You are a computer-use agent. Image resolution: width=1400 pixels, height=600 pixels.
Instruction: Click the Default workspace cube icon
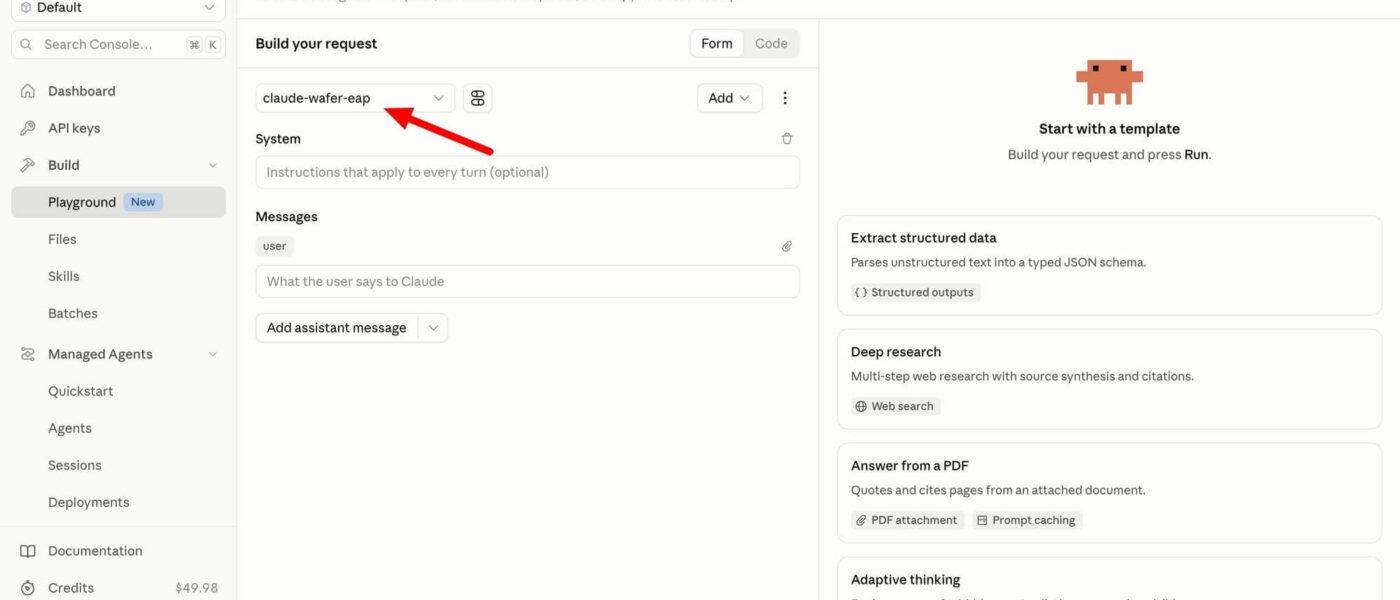[25, 7]
